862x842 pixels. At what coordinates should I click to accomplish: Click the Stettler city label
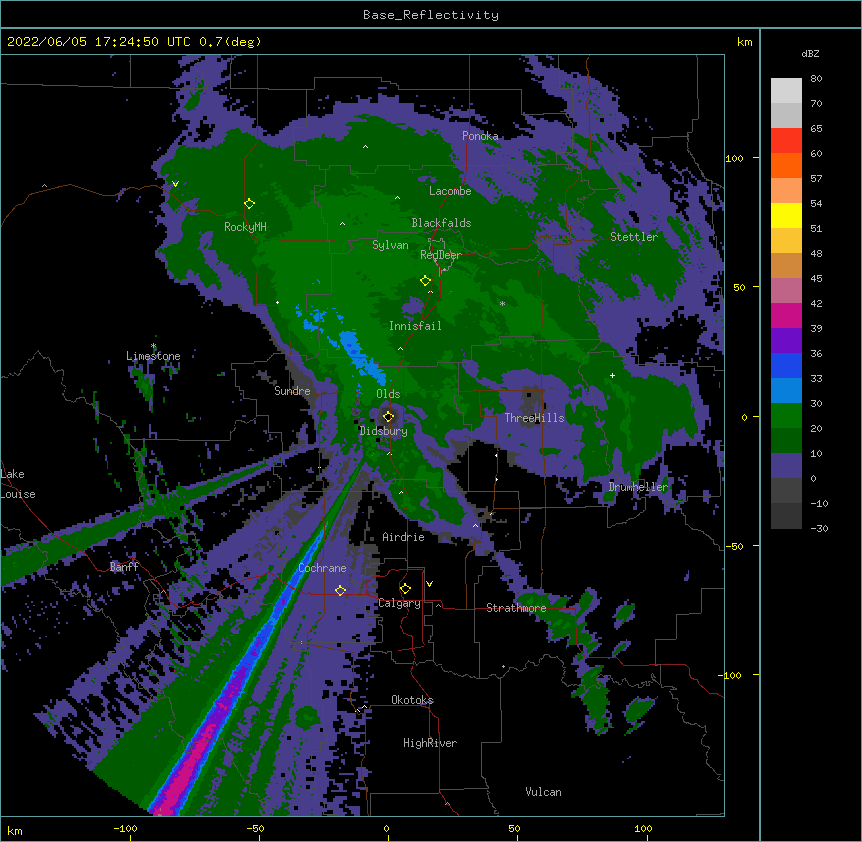[634, 237]
